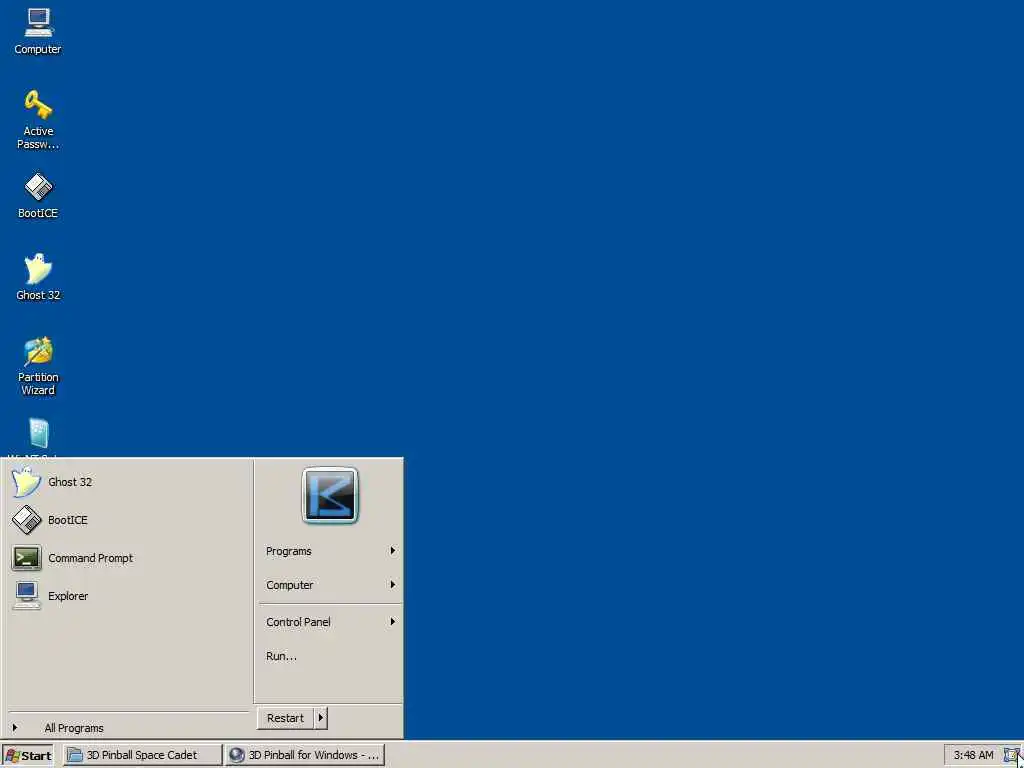
Task: Click the Programs submenu arrow
Action: pyautogui.click(x=392, y=551)
